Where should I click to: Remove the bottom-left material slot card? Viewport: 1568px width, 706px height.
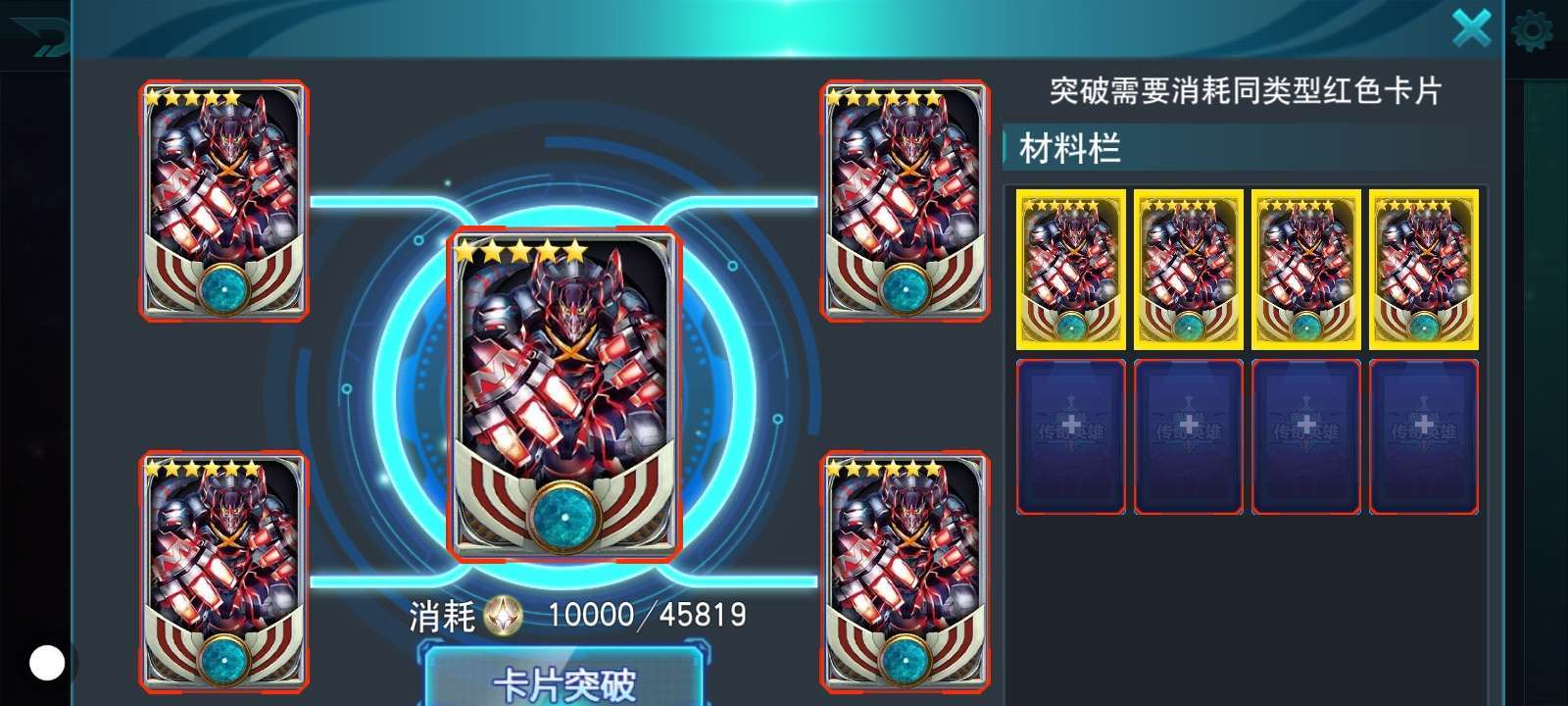pos(223,572)
